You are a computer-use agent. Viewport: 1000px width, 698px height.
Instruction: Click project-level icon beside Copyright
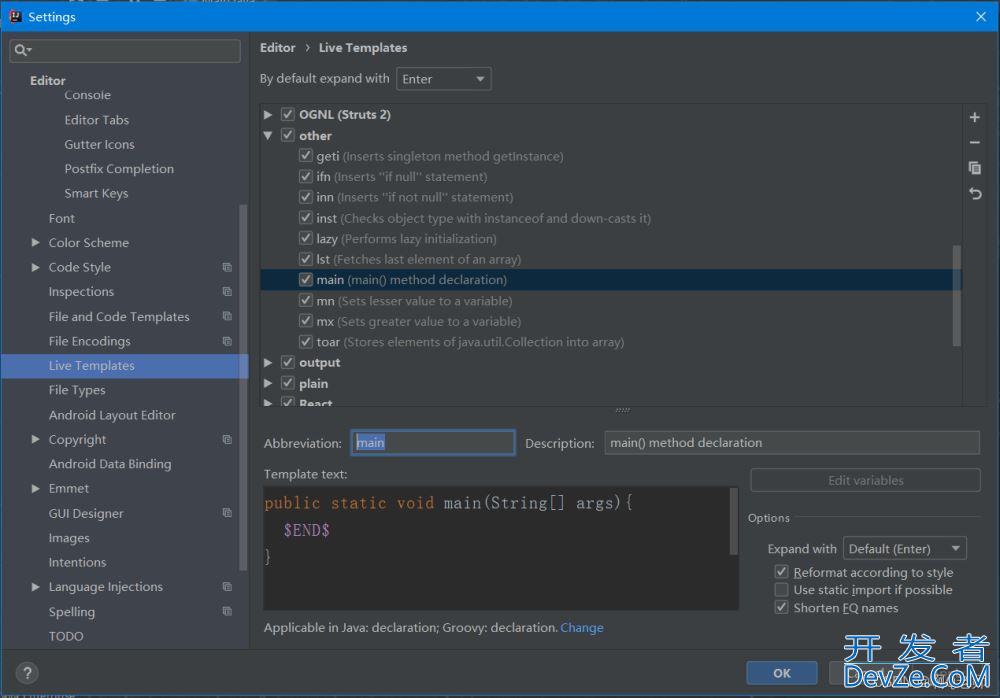(227, 440)
